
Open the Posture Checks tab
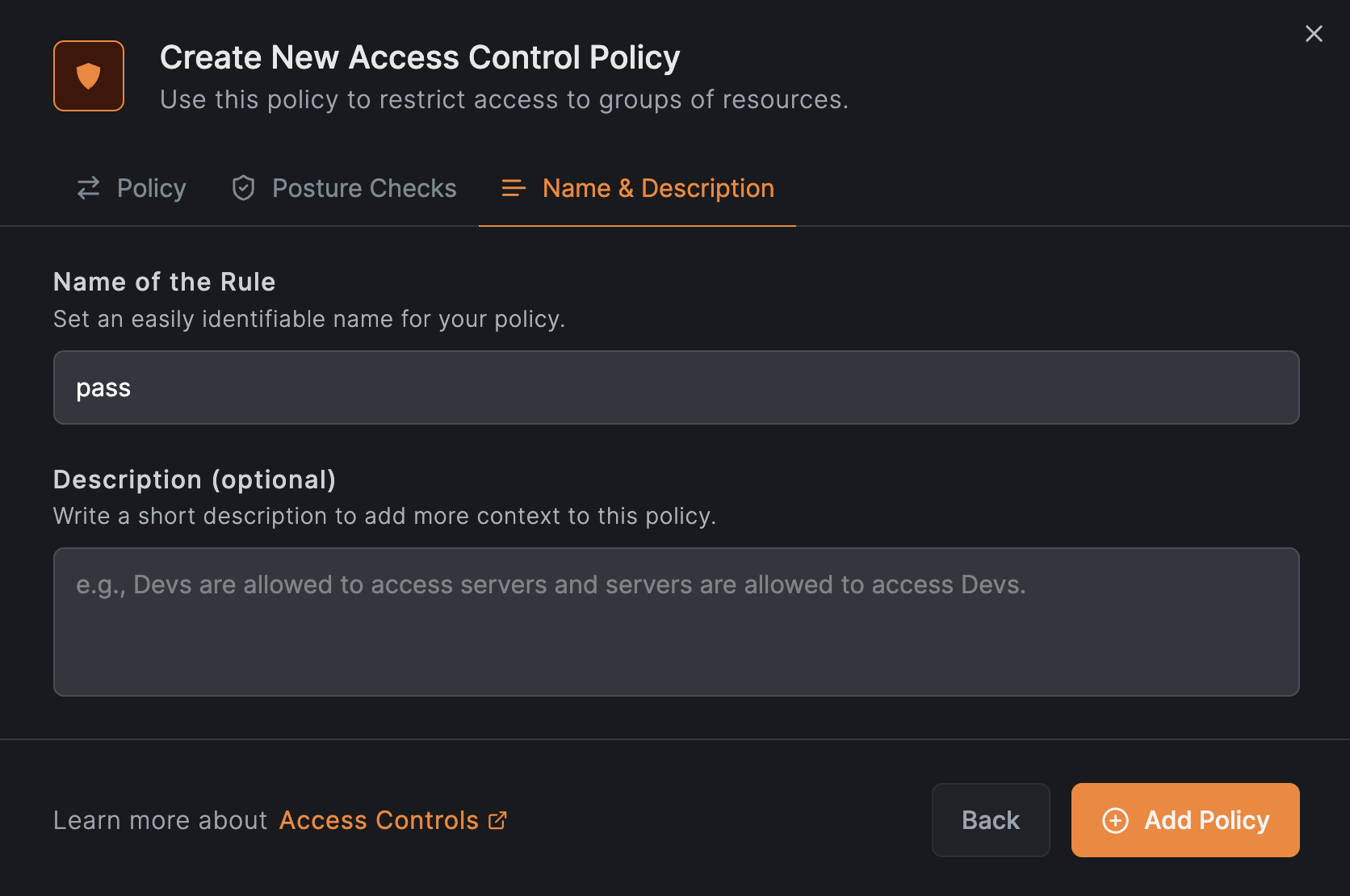click(x=363, y=188)
